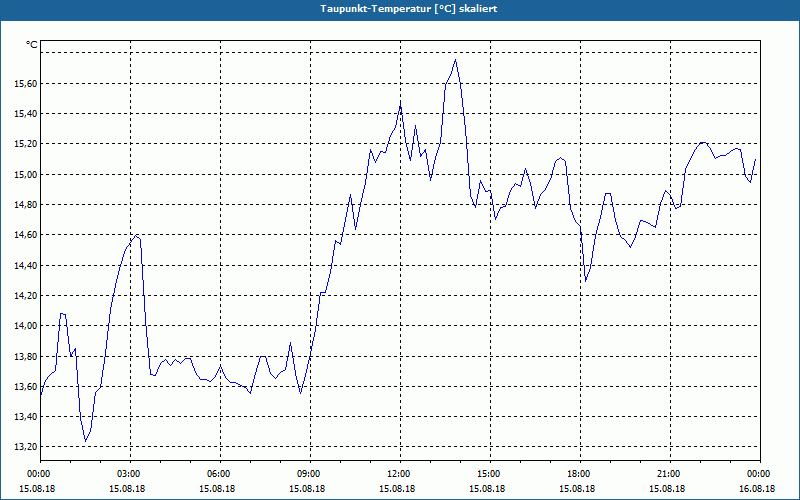Click the '00:00' label above date 16.08.18
Image resolution: width=800 pixels, height=500 pixels.
tap(760, 474)
